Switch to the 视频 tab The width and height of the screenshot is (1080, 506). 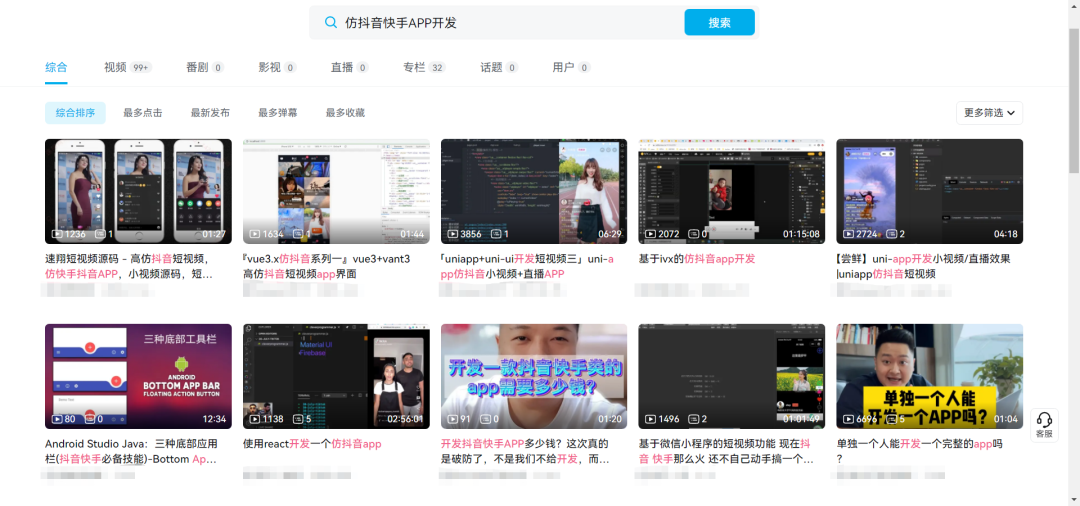(x=127, y=67)
